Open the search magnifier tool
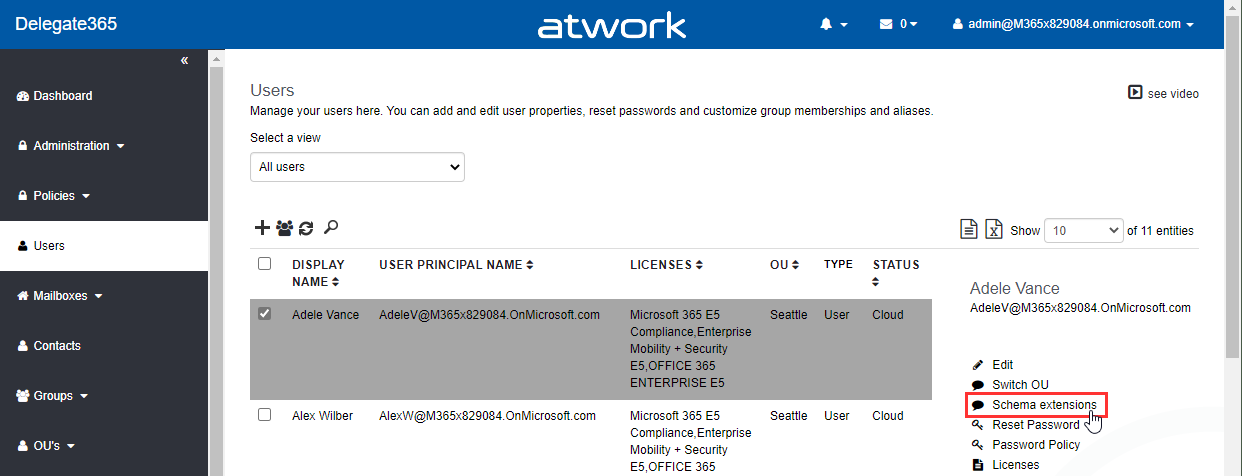1242x476 pixels. point(331,228)
